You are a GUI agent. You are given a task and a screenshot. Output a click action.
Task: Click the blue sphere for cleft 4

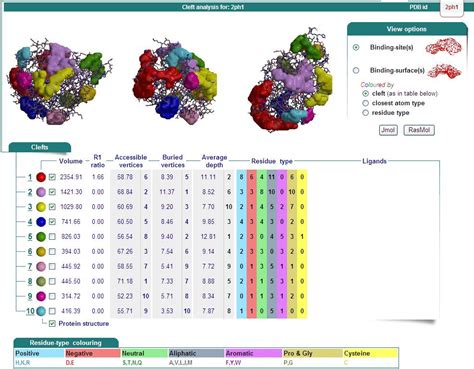[x=41, y=222]
